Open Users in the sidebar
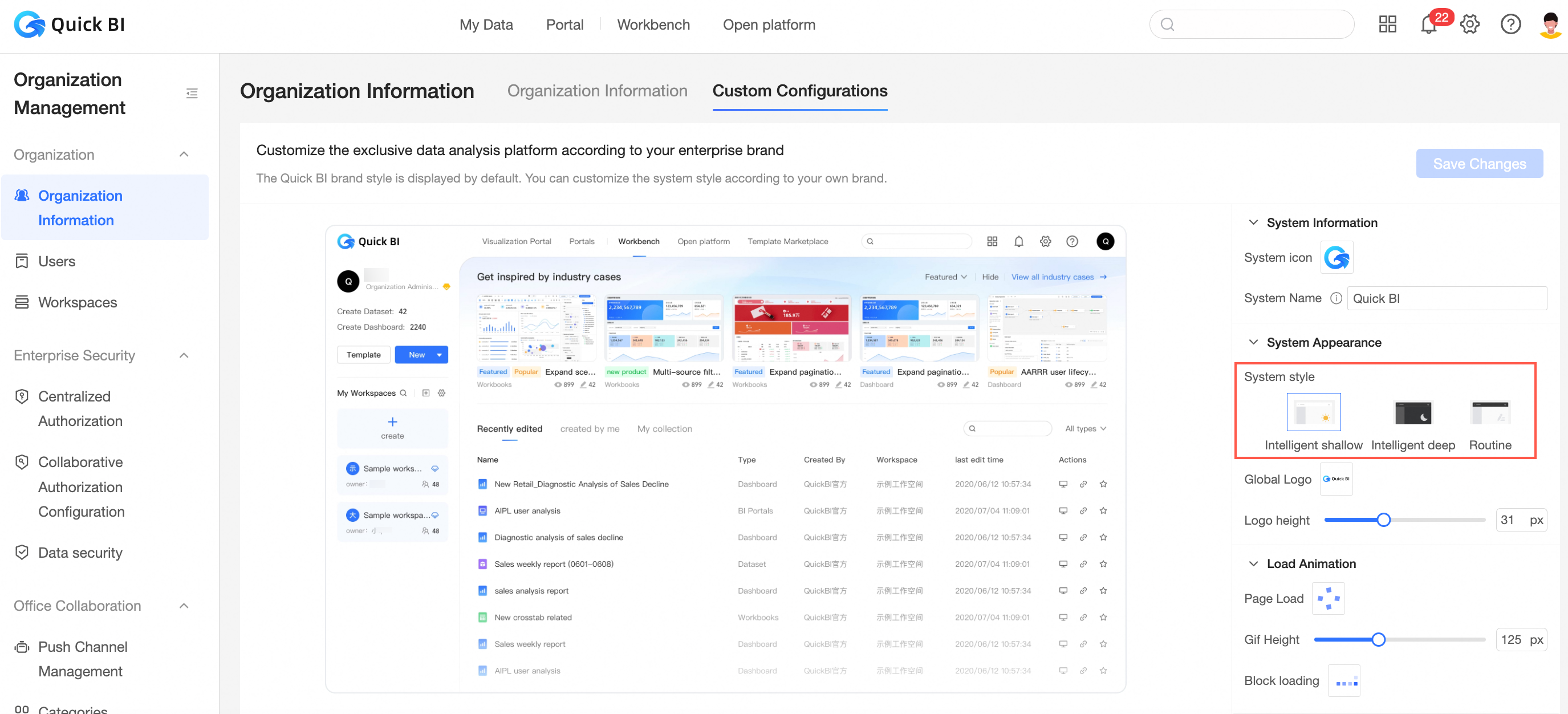This screenshot has height=714, width=1568. (56, 261)
